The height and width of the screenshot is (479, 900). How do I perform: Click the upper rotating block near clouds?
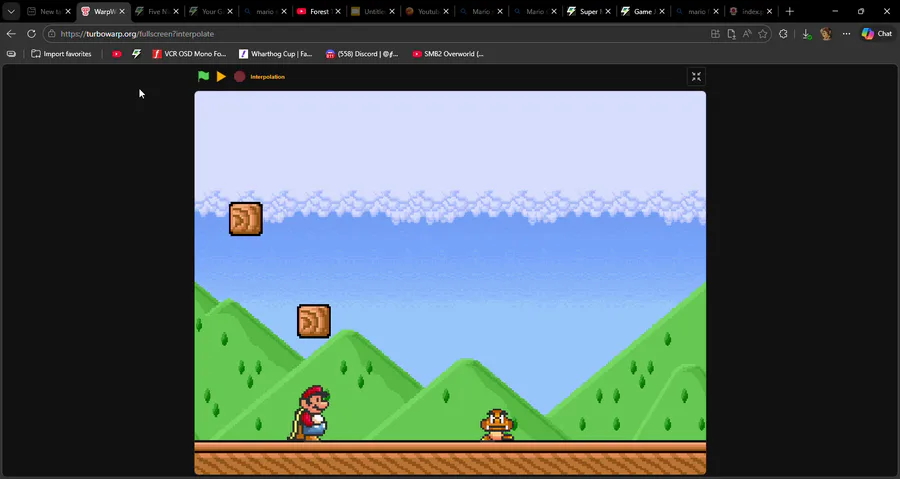coord(246,219)
